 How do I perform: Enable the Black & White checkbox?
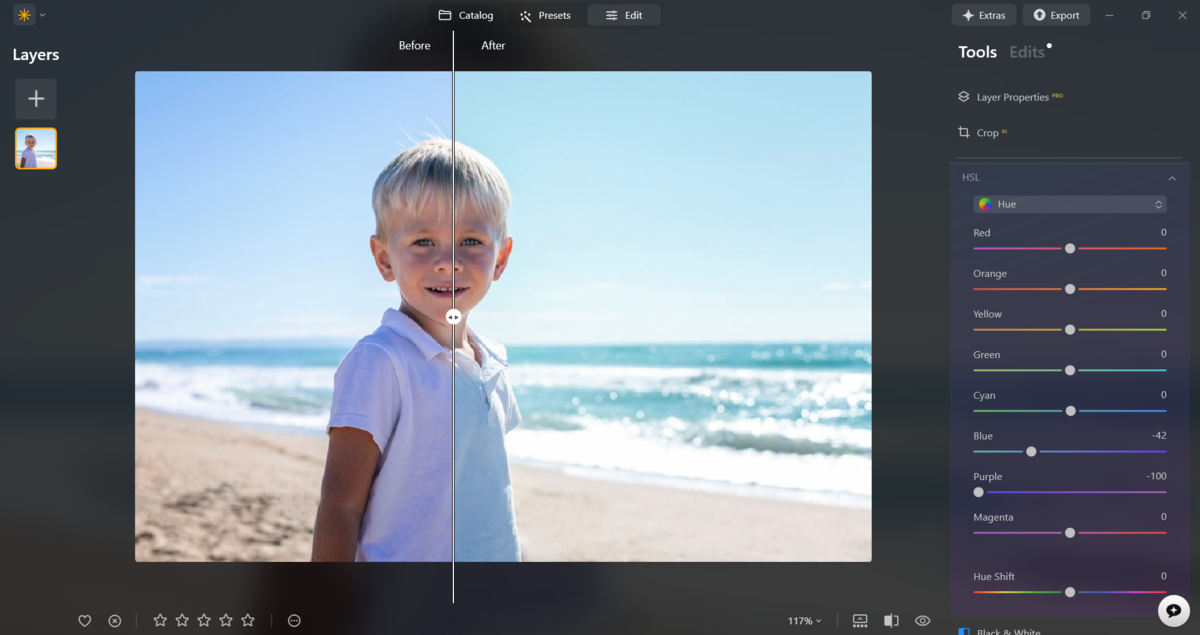pos(963,631)
